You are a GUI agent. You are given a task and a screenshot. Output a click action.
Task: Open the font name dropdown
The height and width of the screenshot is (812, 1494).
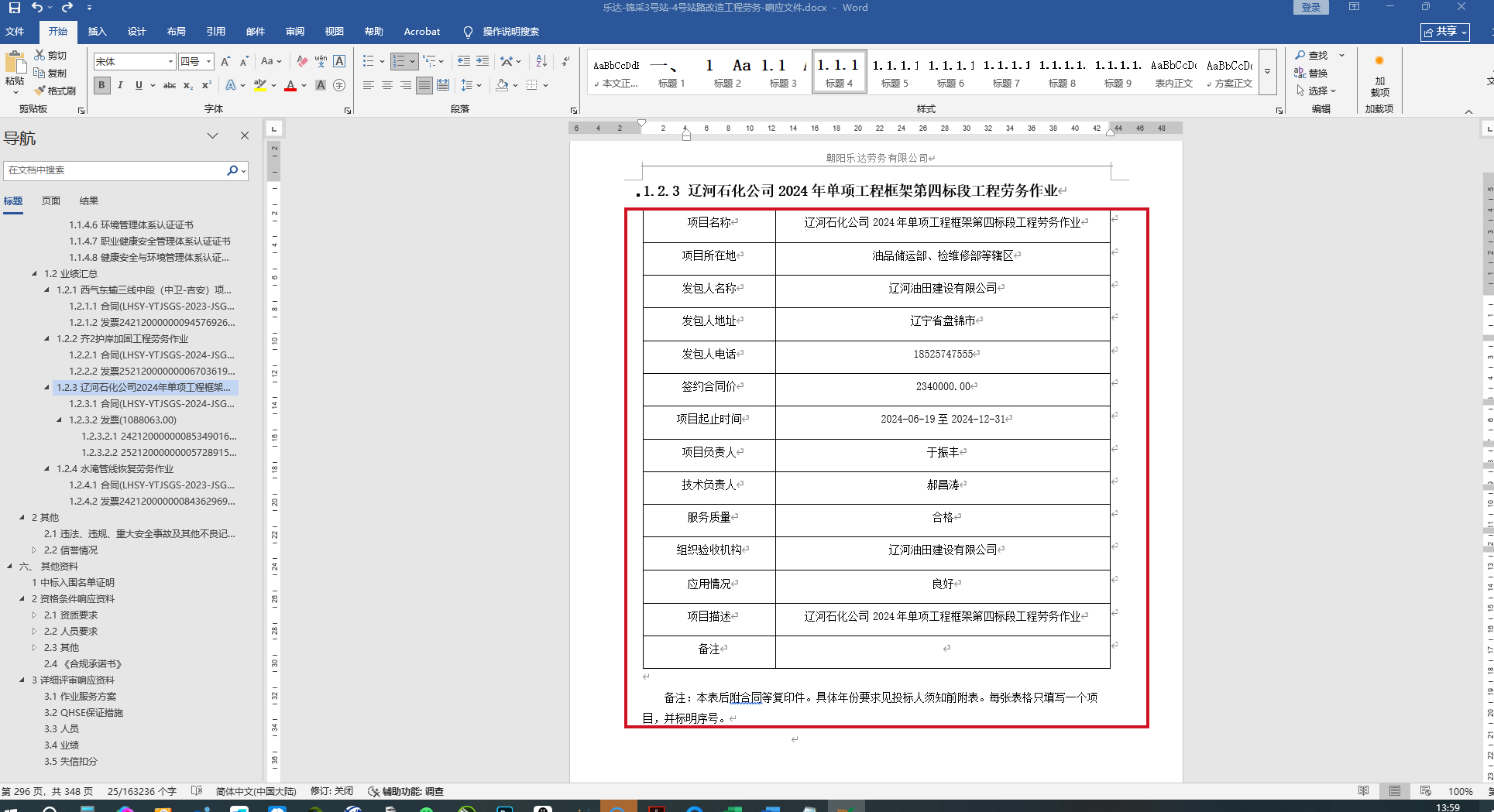170,61
